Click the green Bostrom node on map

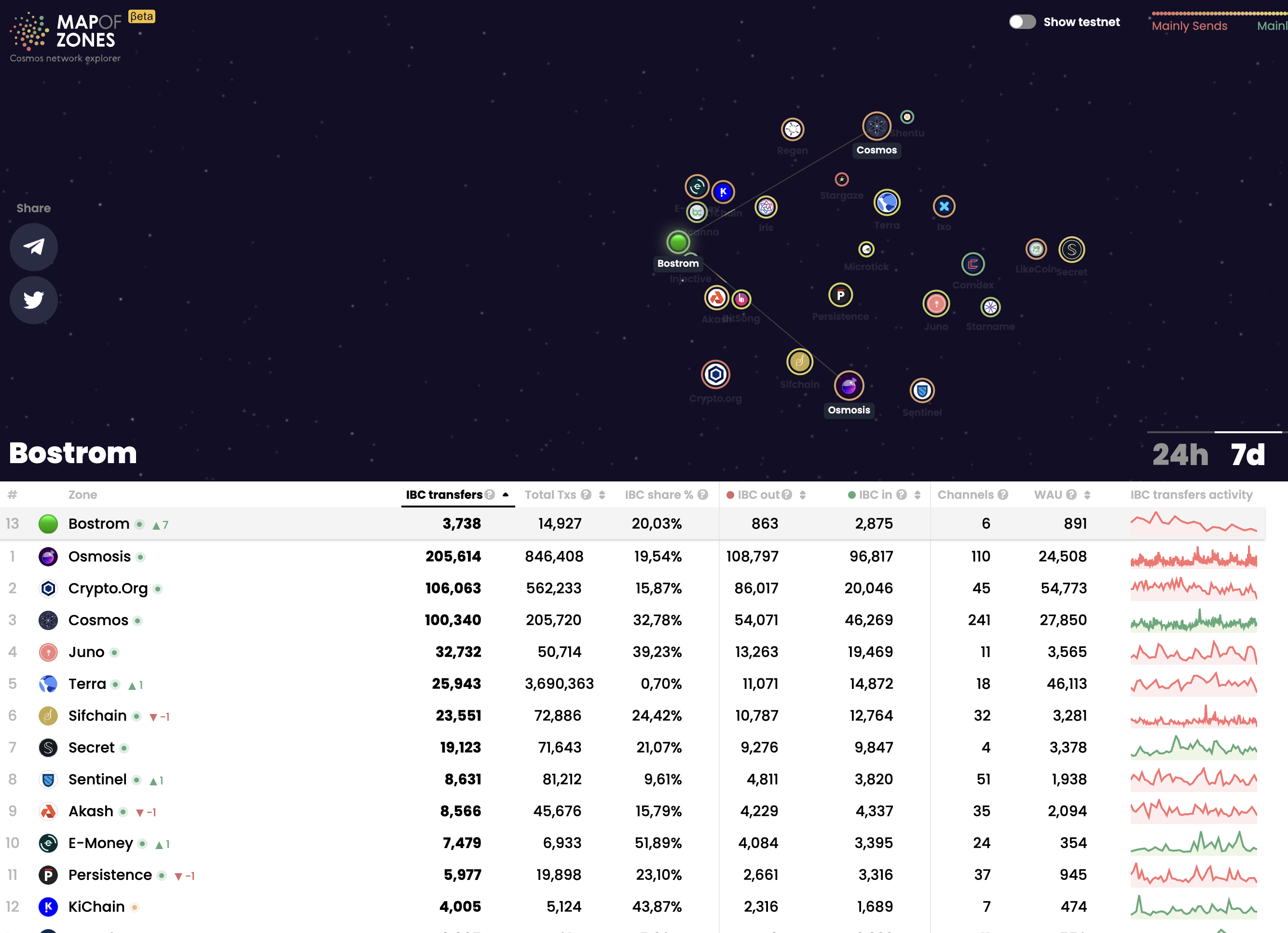pos(677,243)
